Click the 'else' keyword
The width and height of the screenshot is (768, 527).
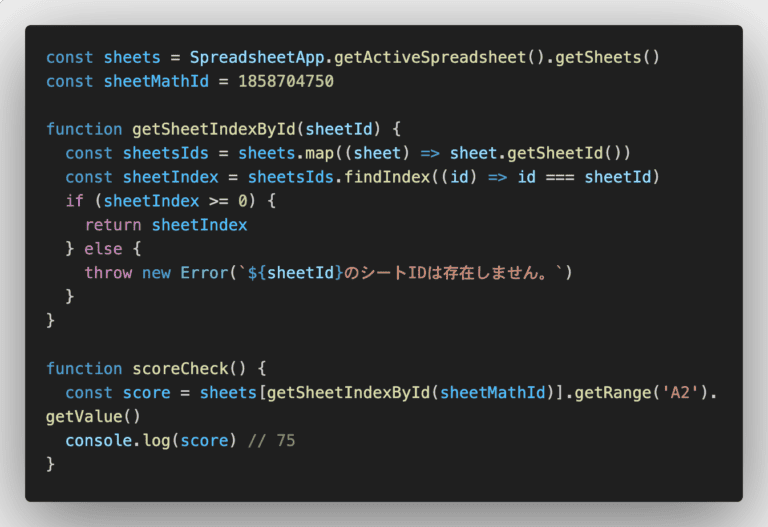point(103,249)
